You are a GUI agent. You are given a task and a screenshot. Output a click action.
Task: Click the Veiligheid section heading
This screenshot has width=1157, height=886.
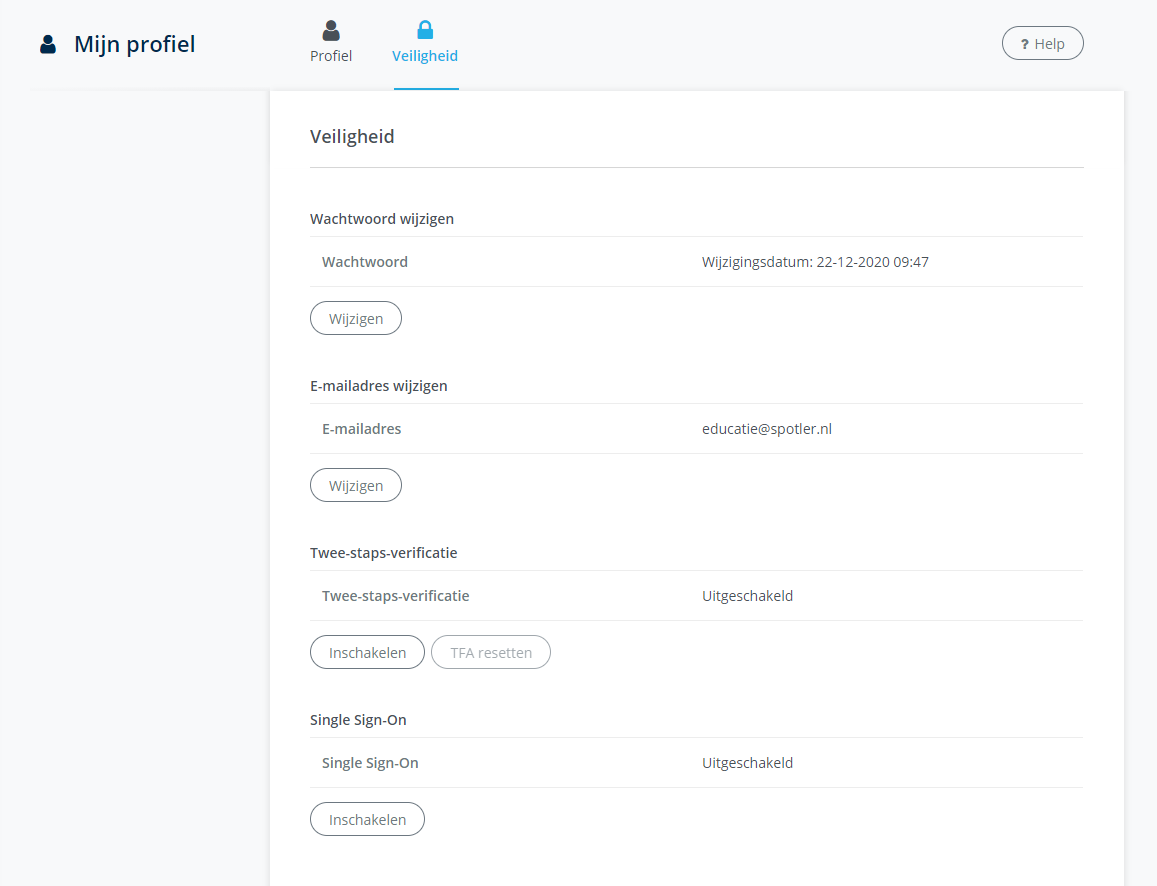click(352, 136)
